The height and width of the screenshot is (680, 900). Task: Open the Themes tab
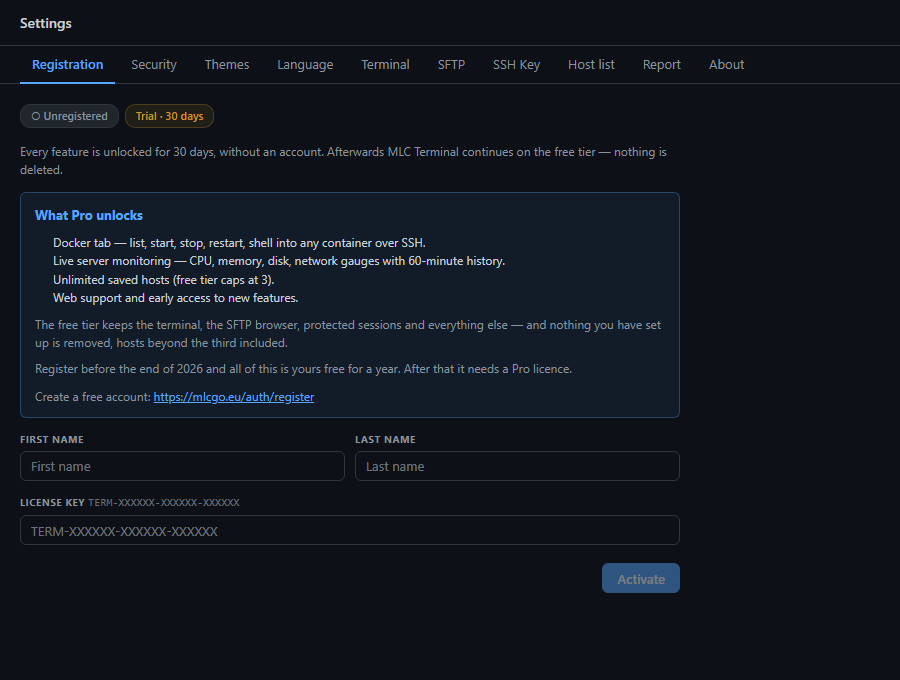pos(227,64)
